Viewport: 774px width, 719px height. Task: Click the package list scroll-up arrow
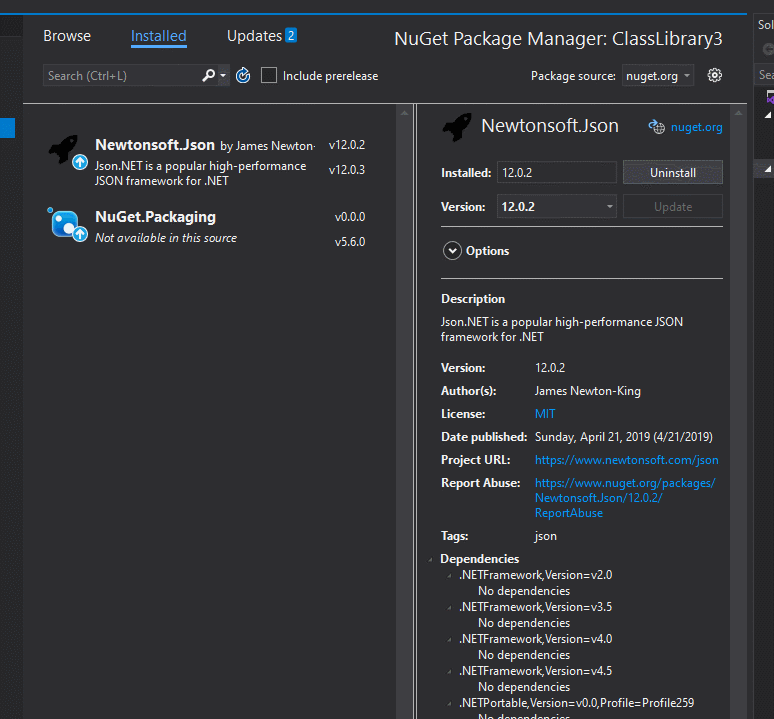(x=404, y=113)
